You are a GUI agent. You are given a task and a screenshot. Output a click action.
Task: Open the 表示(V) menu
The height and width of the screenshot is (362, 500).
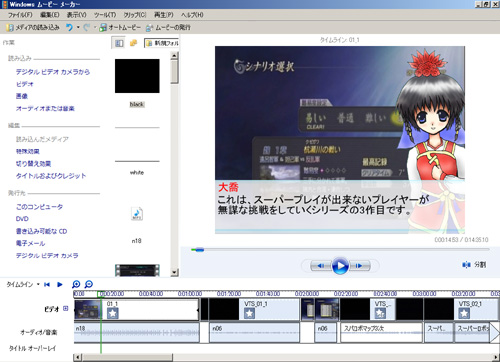(x=76, y=15)
